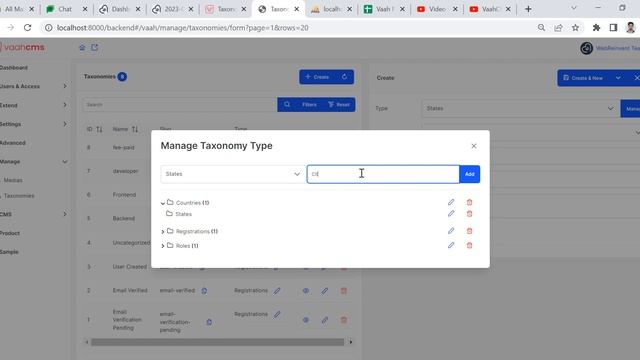The image size is (640, 360).
Task: Delete the Roles taxonomy type
Action: click(469, 245)
